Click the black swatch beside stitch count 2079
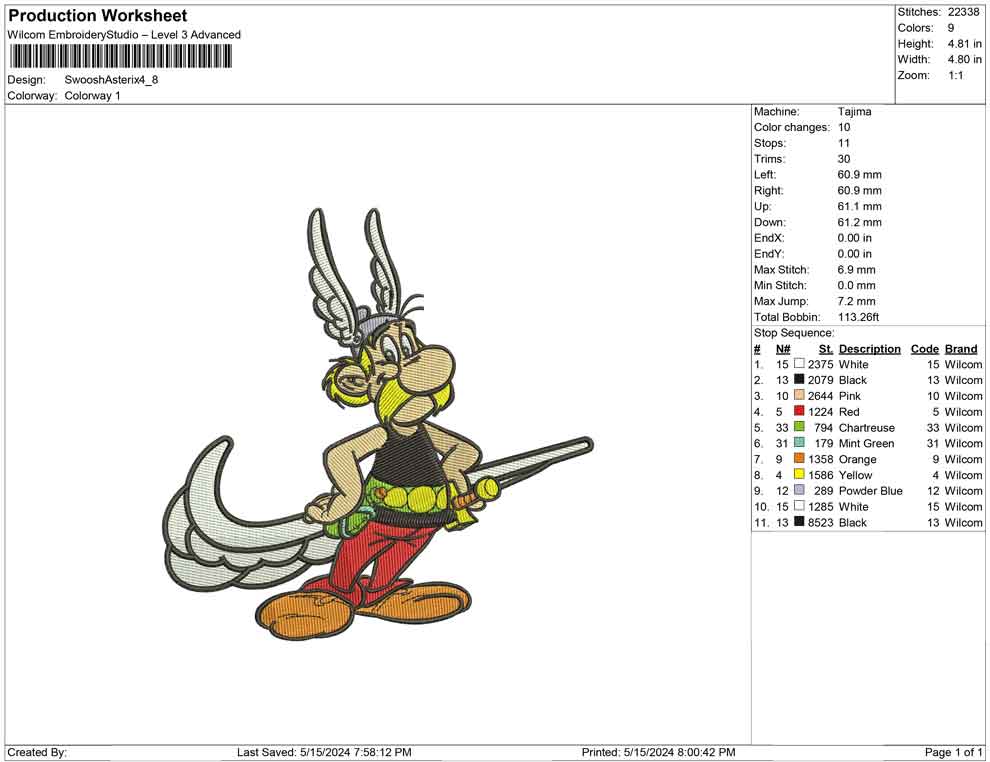The width and height of the screenshot is (990, 762). pos(799,379)
